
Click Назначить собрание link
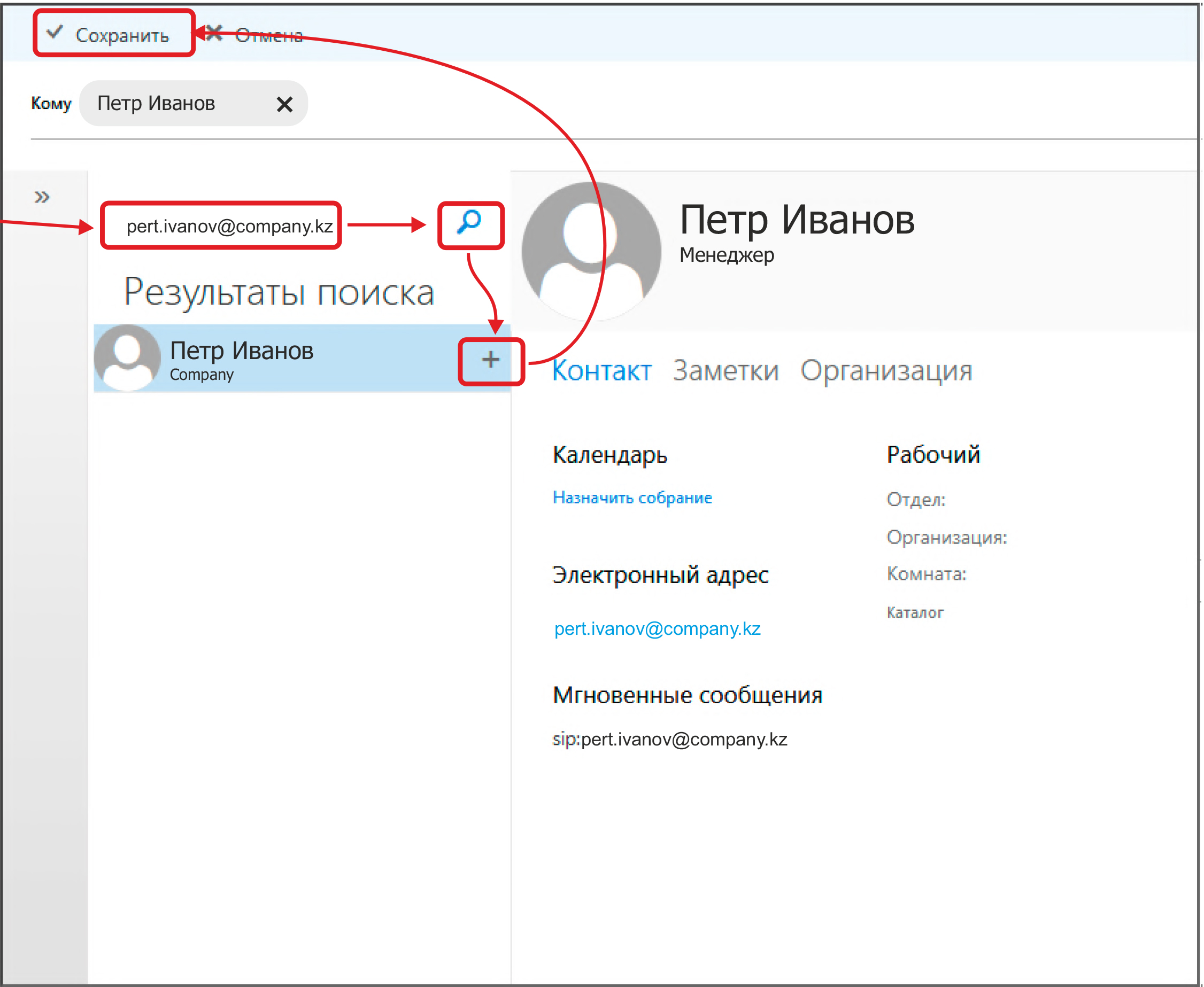click(632, 498)
